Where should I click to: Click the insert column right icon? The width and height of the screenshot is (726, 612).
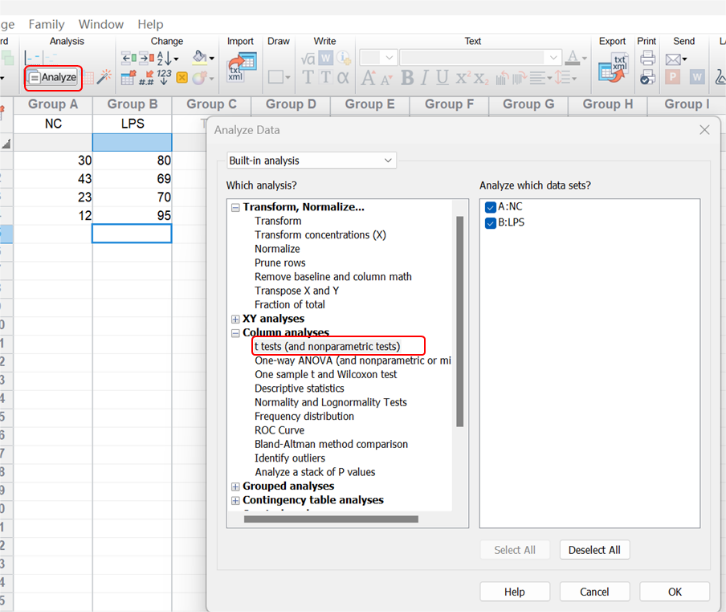147,58
